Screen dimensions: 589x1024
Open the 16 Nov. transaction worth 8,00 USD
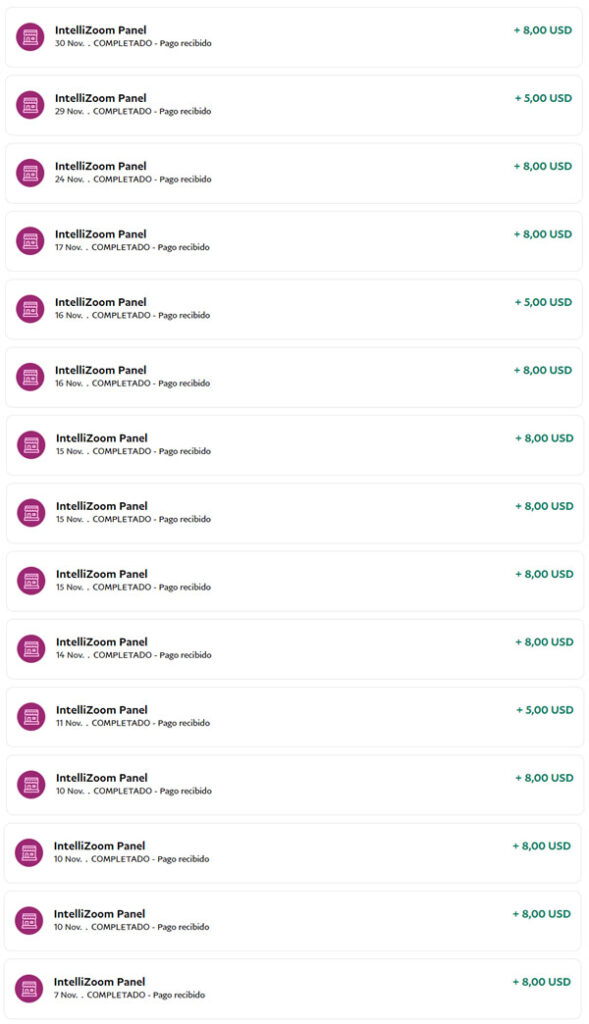(294, 377)
